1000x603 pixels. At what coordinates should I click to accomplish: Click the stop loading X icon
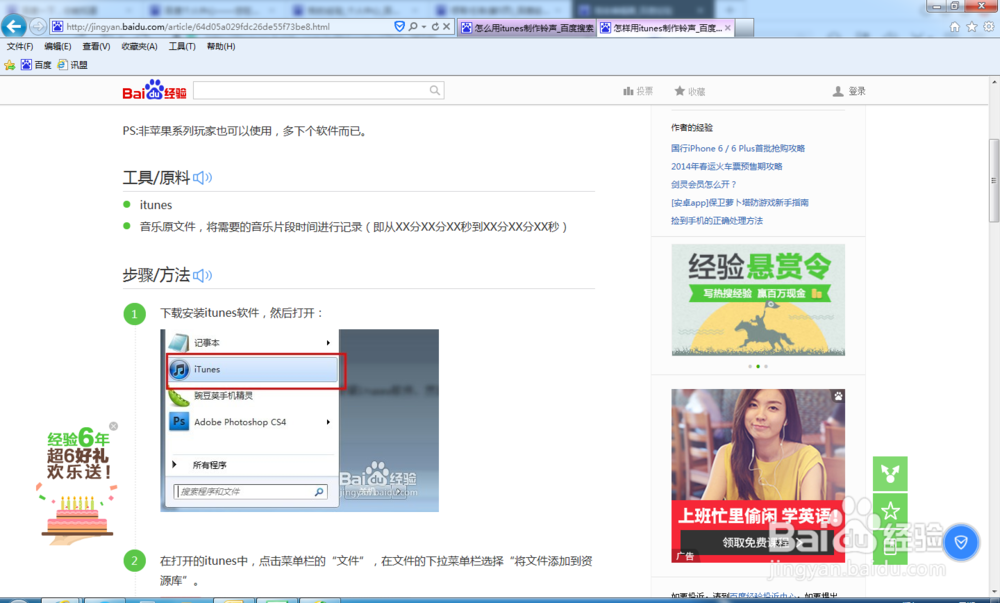pyautogui.click(x=446, y=27)
